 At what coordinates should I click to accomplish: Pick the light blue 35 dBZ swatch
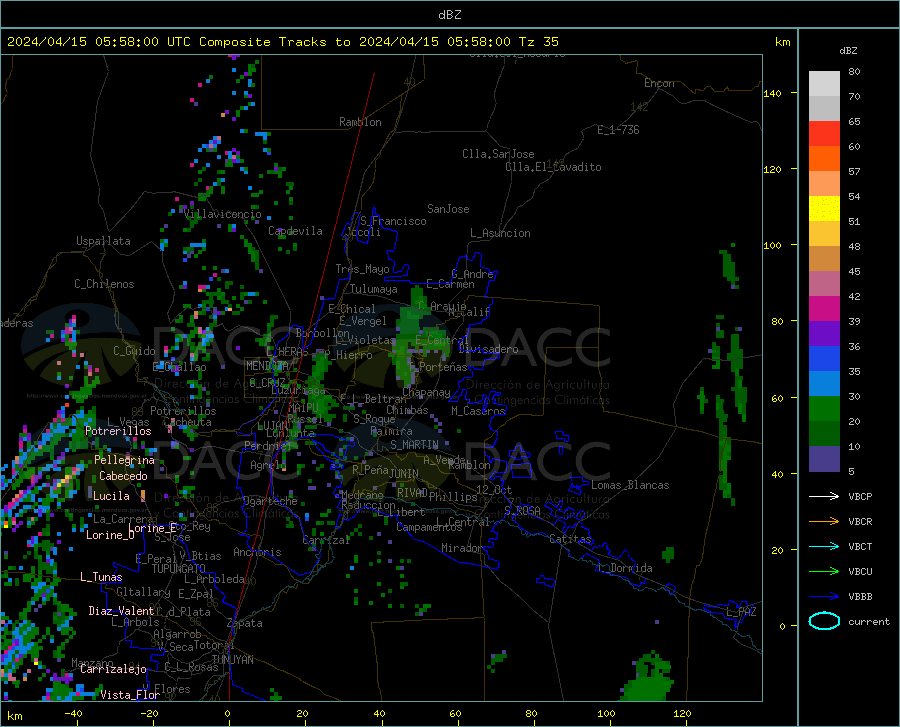click(x=824, y=383)
